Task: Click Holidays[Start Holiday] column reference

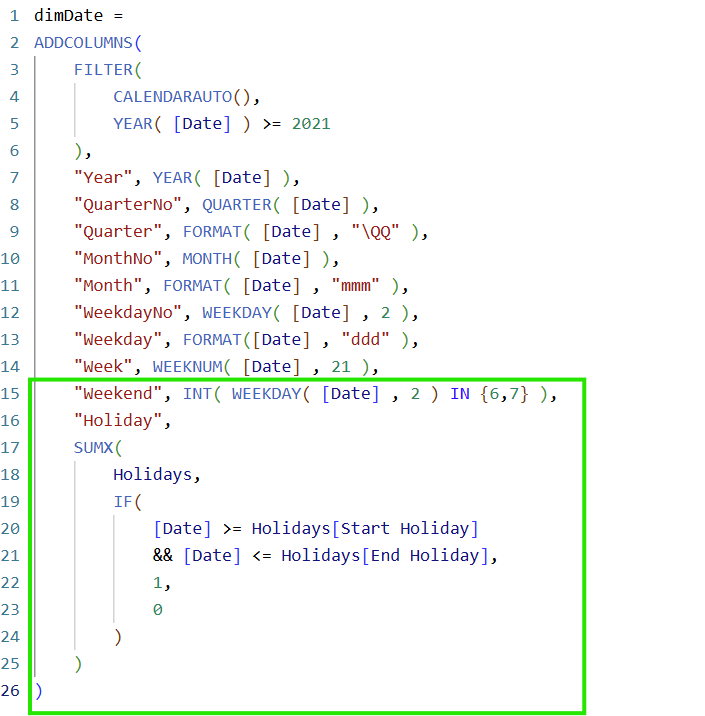Action: click(x=365, y=529)
